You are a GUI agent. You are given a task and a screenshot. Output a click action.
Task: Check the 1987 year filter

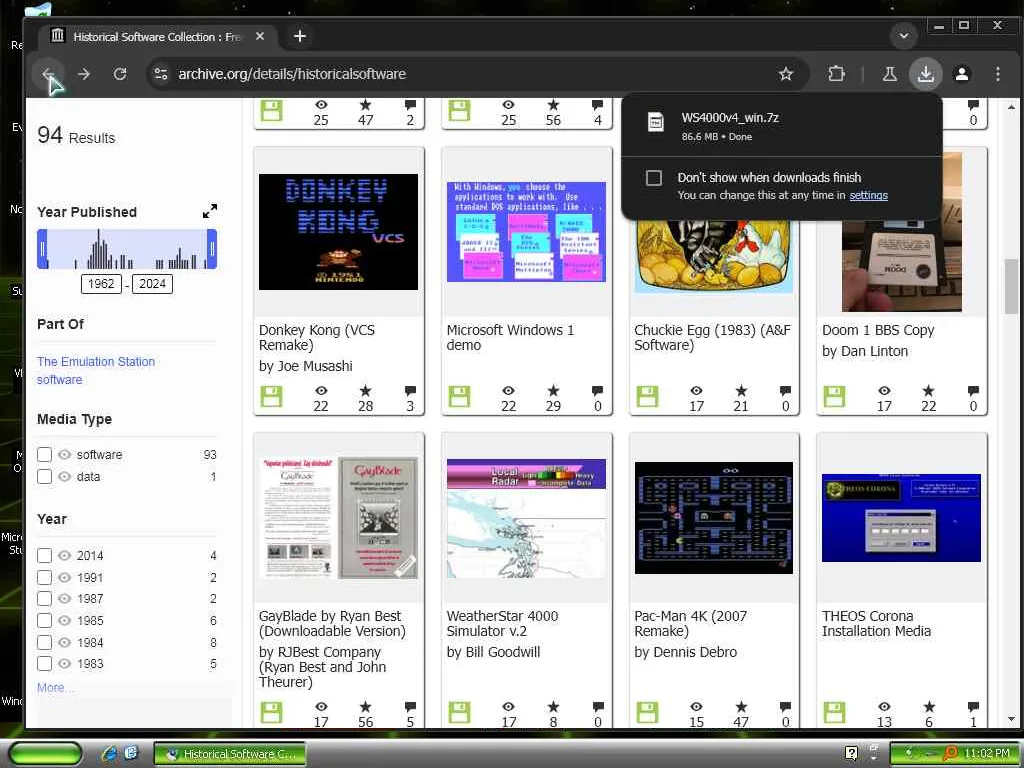click(x=44, y=599)
